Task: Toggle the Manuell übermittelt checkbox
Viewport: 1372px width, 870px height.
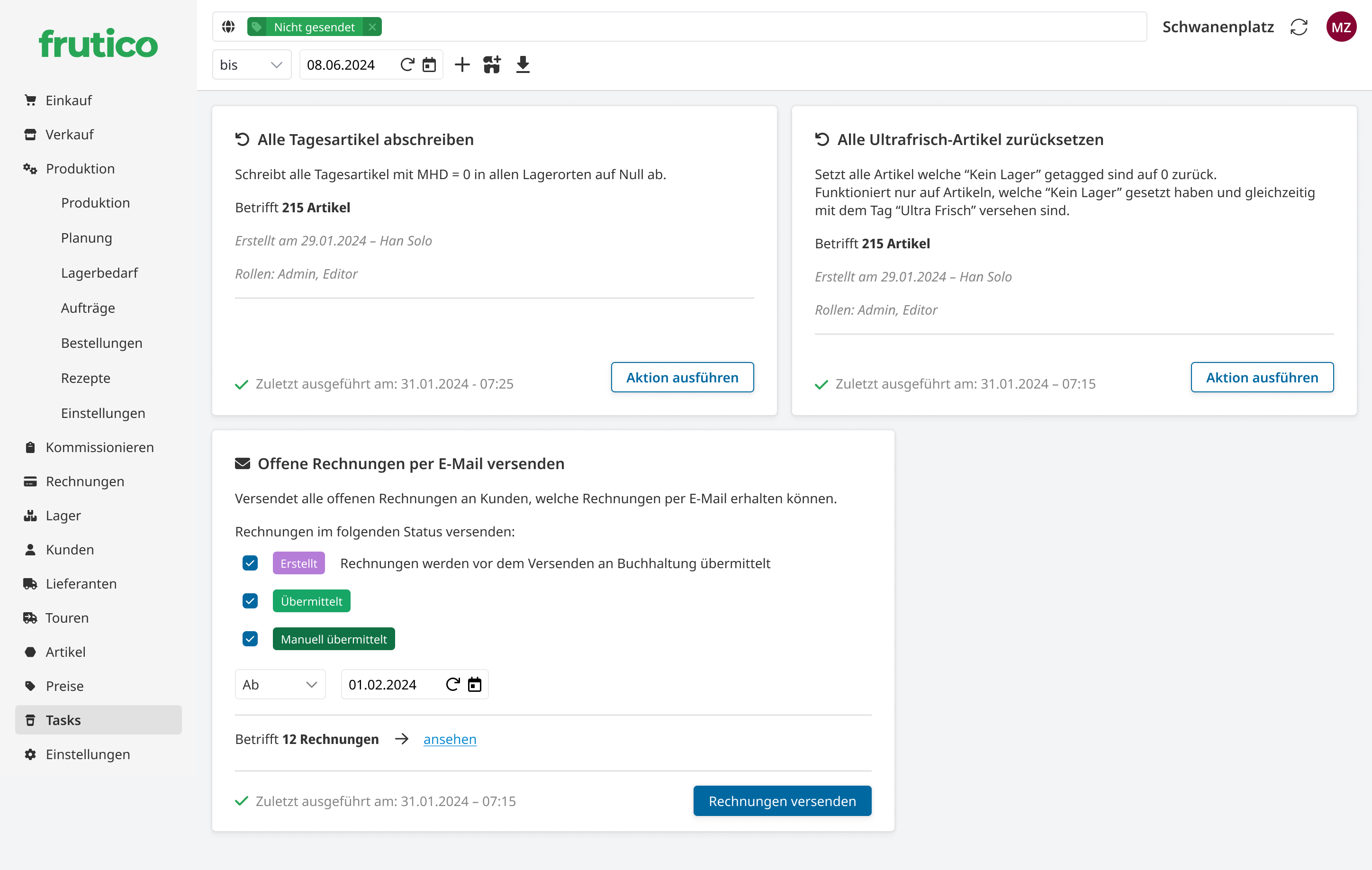Action: (250, 639)
